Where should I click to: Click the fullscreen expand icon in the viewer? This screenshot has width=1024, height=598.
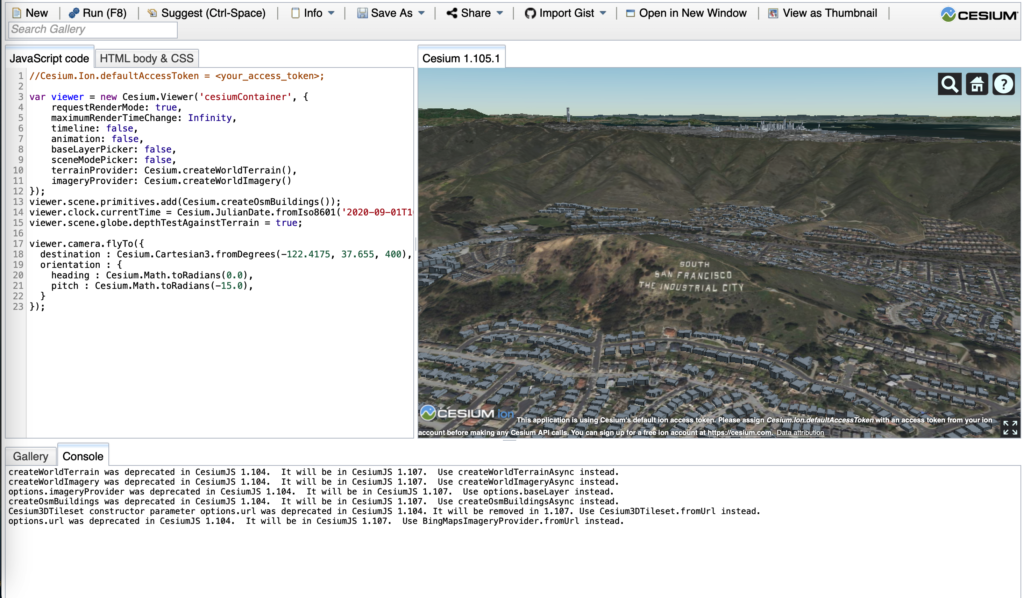tap(1009, 426)
